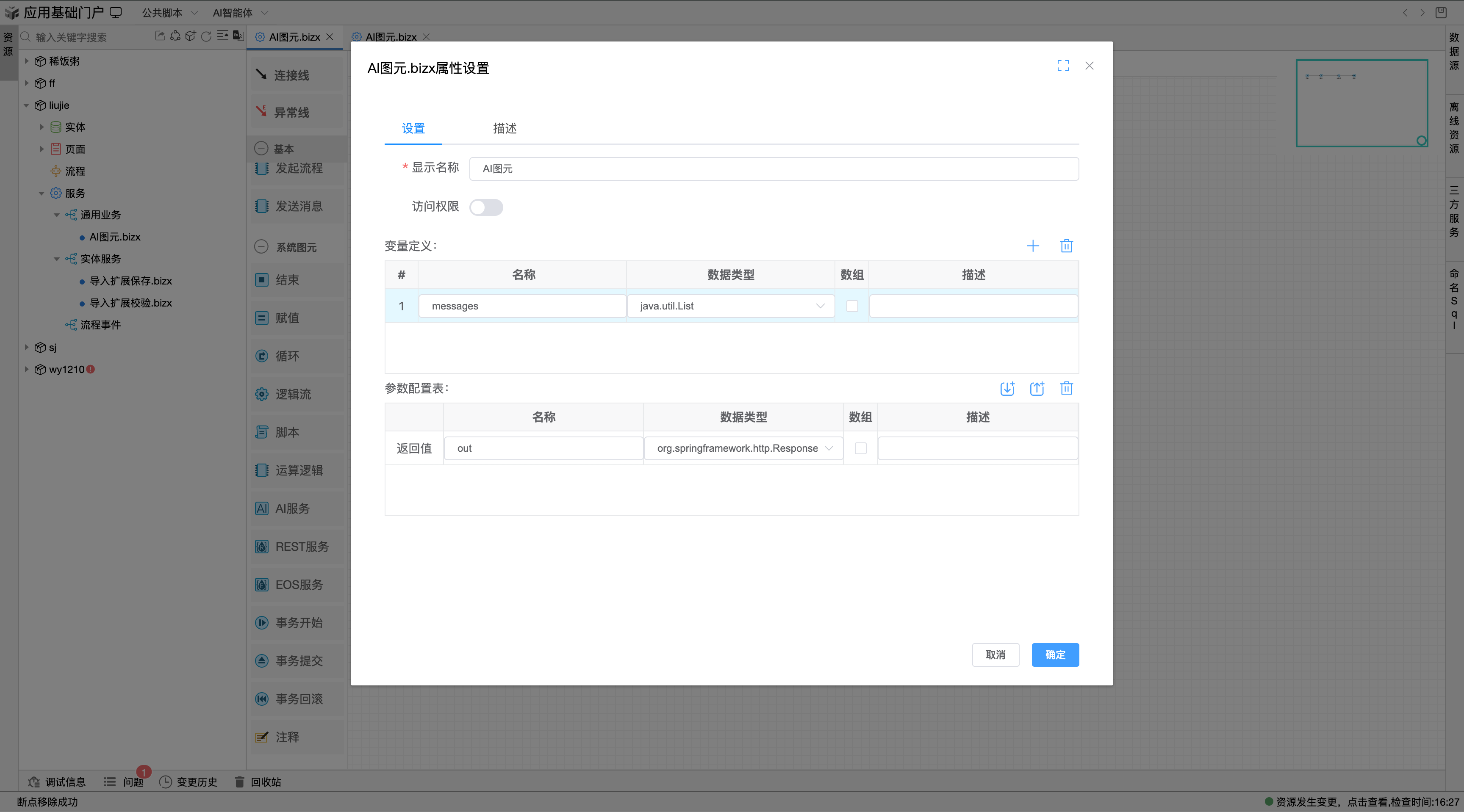Select the 脚本 palette item
The image size is (1464, 812).
point(287,432)
